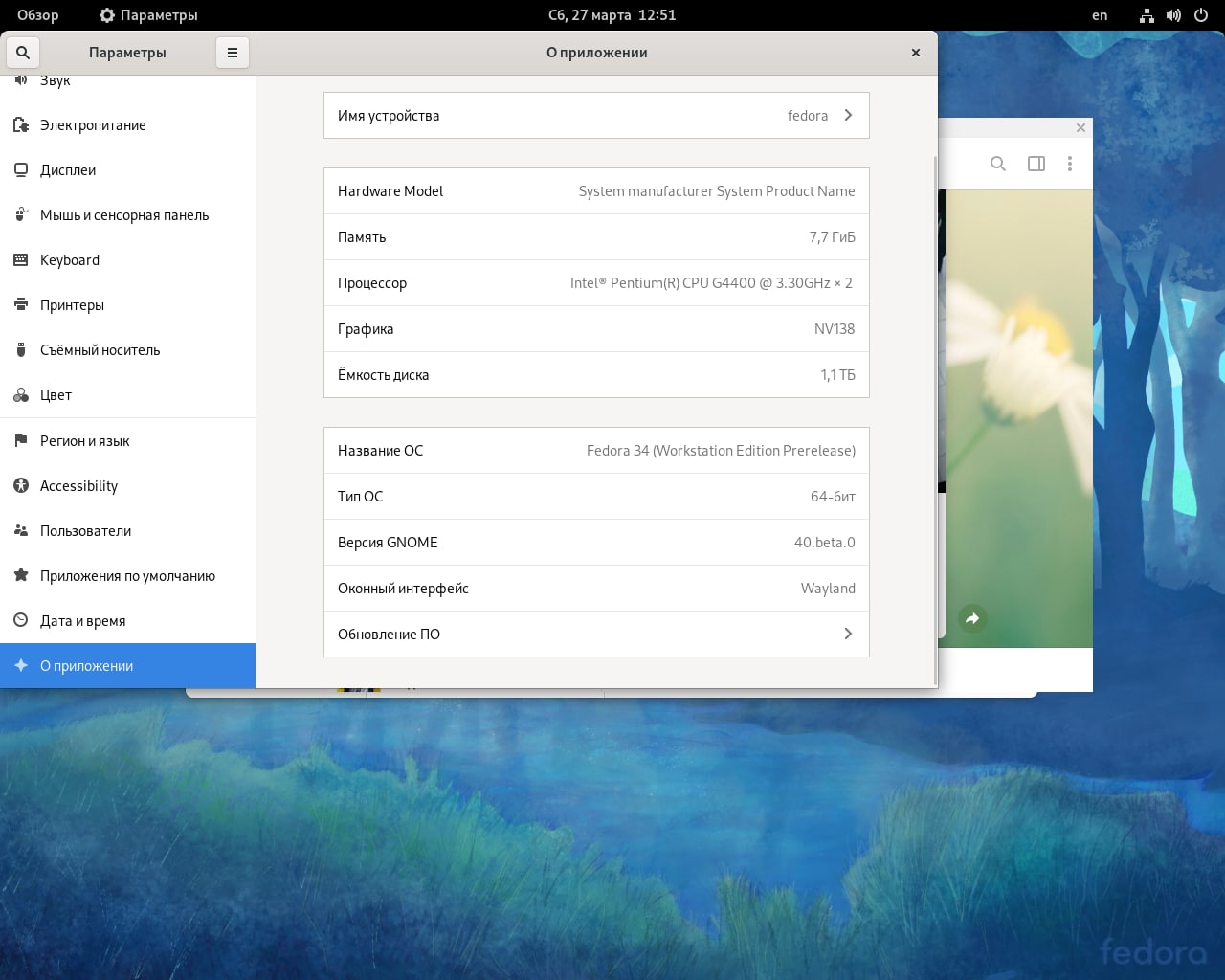Click the Hardware Model value text
The height and width of the screenshot is (980, 1225).
717,190
